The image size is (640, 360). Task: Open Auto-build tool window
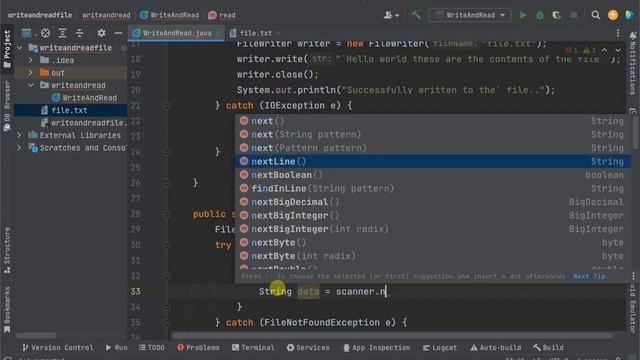[x=496, y=348]
